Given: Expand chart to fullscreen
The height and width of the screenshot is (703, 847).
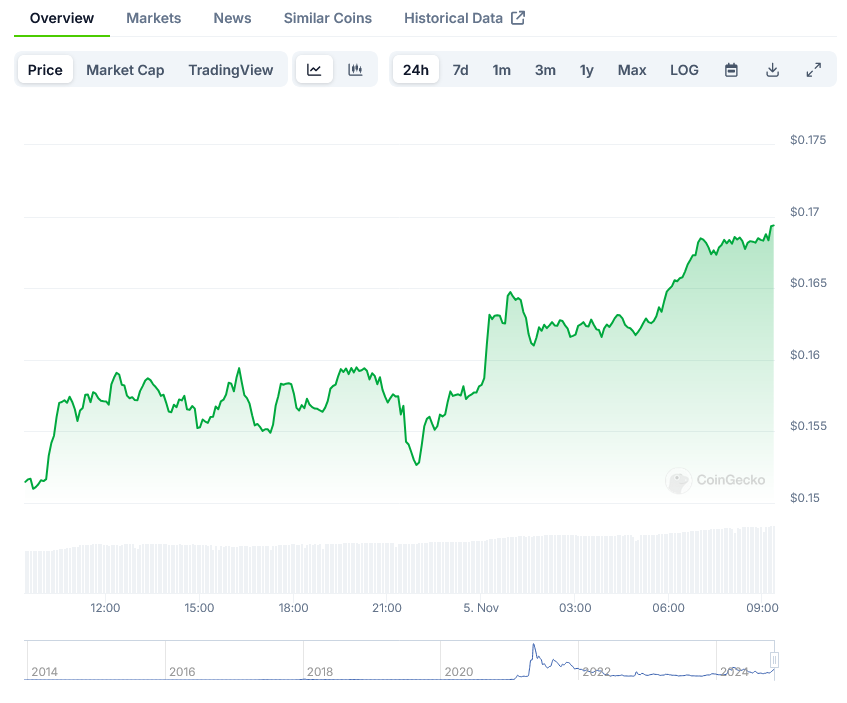Looking at the screenshot, I should tap(814, 70).
